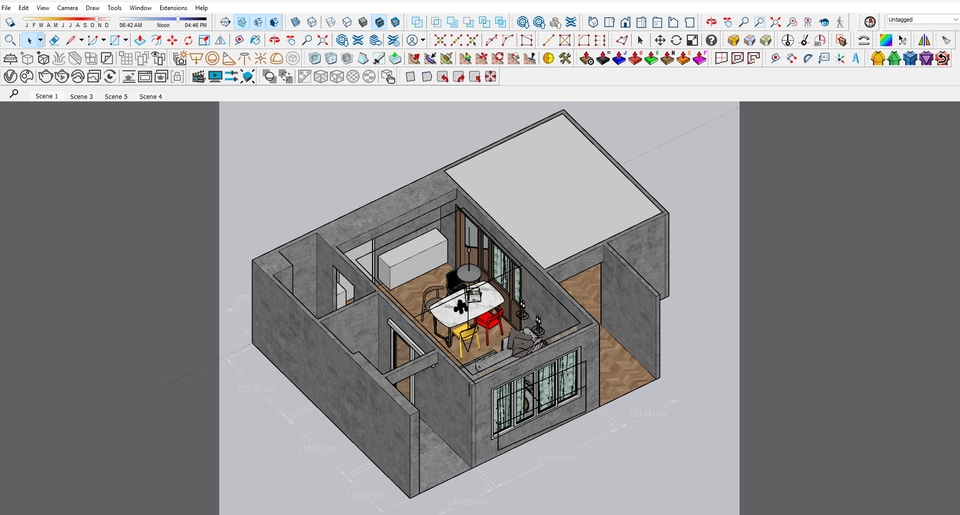This screenshot has height=515, width=960.
Task: Enable Shaded With Textures style
Action: pos(379,22)
